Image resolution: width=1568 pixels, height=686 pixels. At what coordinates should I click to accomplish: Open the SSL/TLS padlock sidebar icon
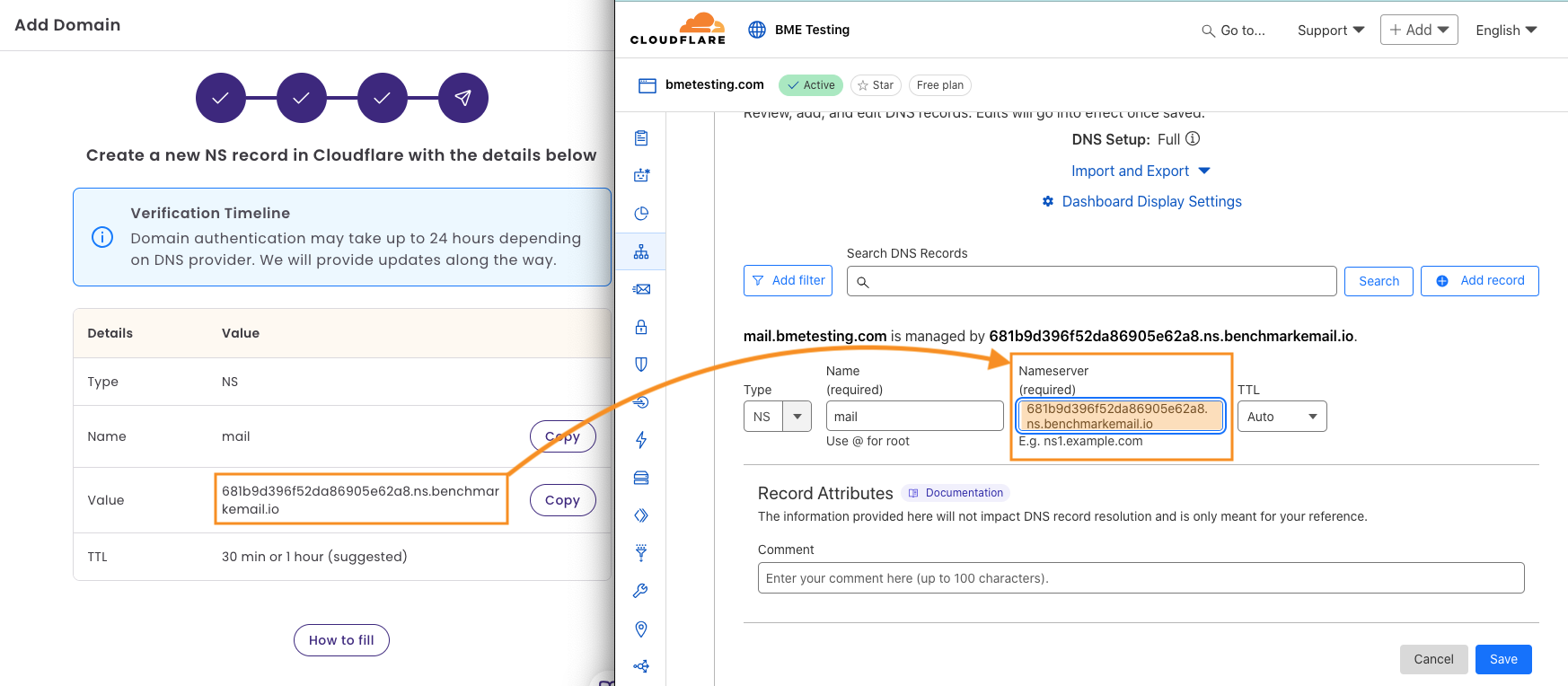(x=641, y=327)
